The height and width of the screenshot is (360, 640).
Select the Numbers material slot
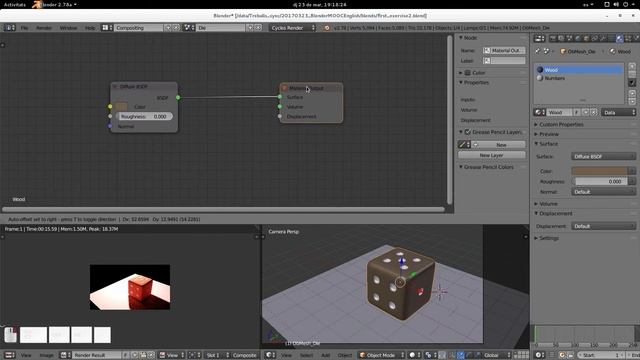point(579,78)
